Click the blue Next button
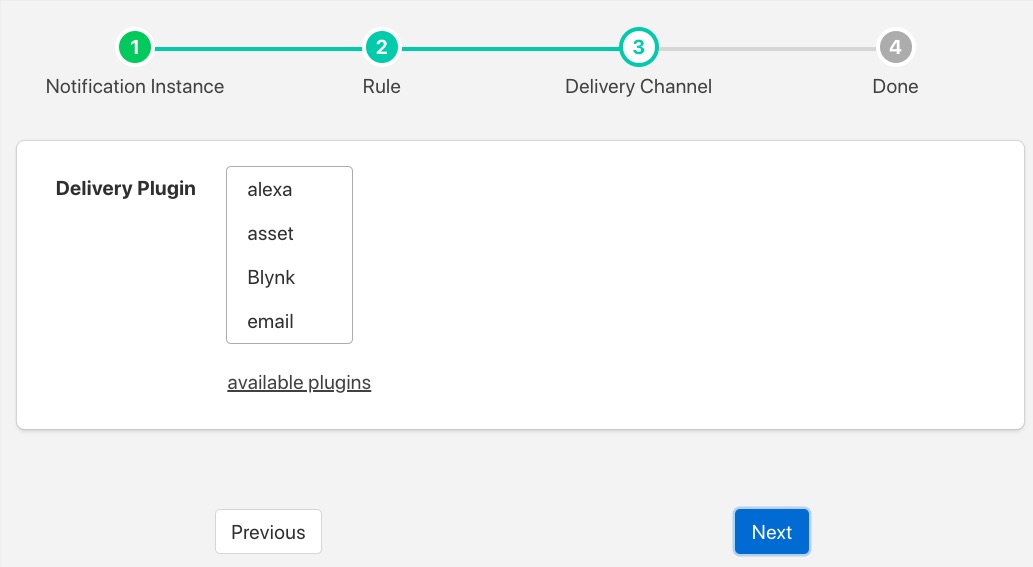Image resolution: width=1033 pixels, height=567 pixels. click(771, 532)
